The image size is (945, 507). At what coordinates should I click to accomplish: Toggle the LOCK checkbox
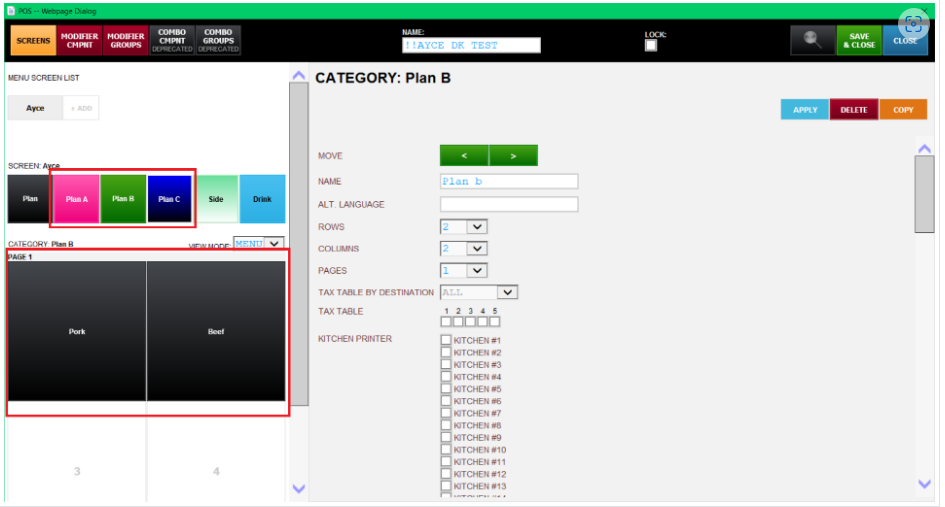[651, 46]
